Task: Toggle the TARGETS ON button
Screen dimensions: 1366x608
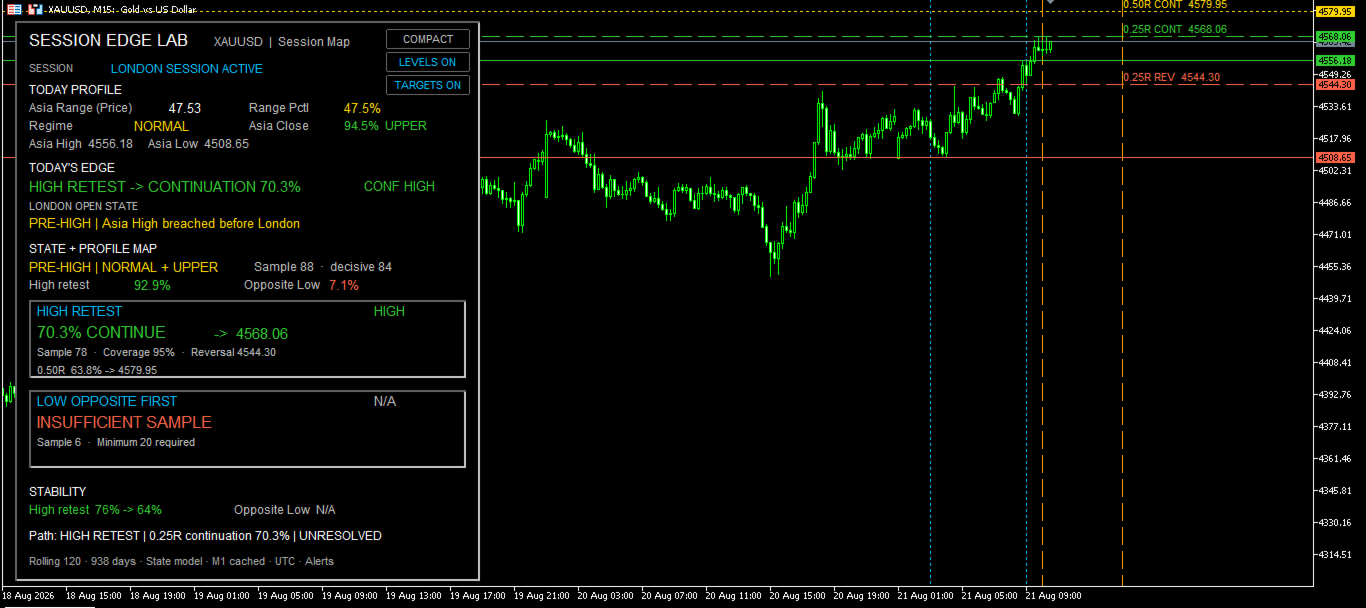Action: [428, 85]
